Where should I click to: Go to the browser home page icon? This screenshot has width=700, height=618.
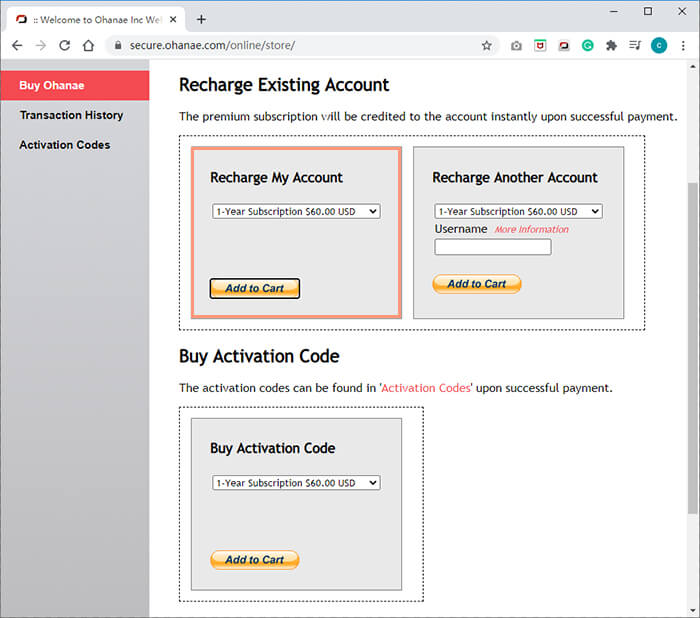click(x=89, y=45)
